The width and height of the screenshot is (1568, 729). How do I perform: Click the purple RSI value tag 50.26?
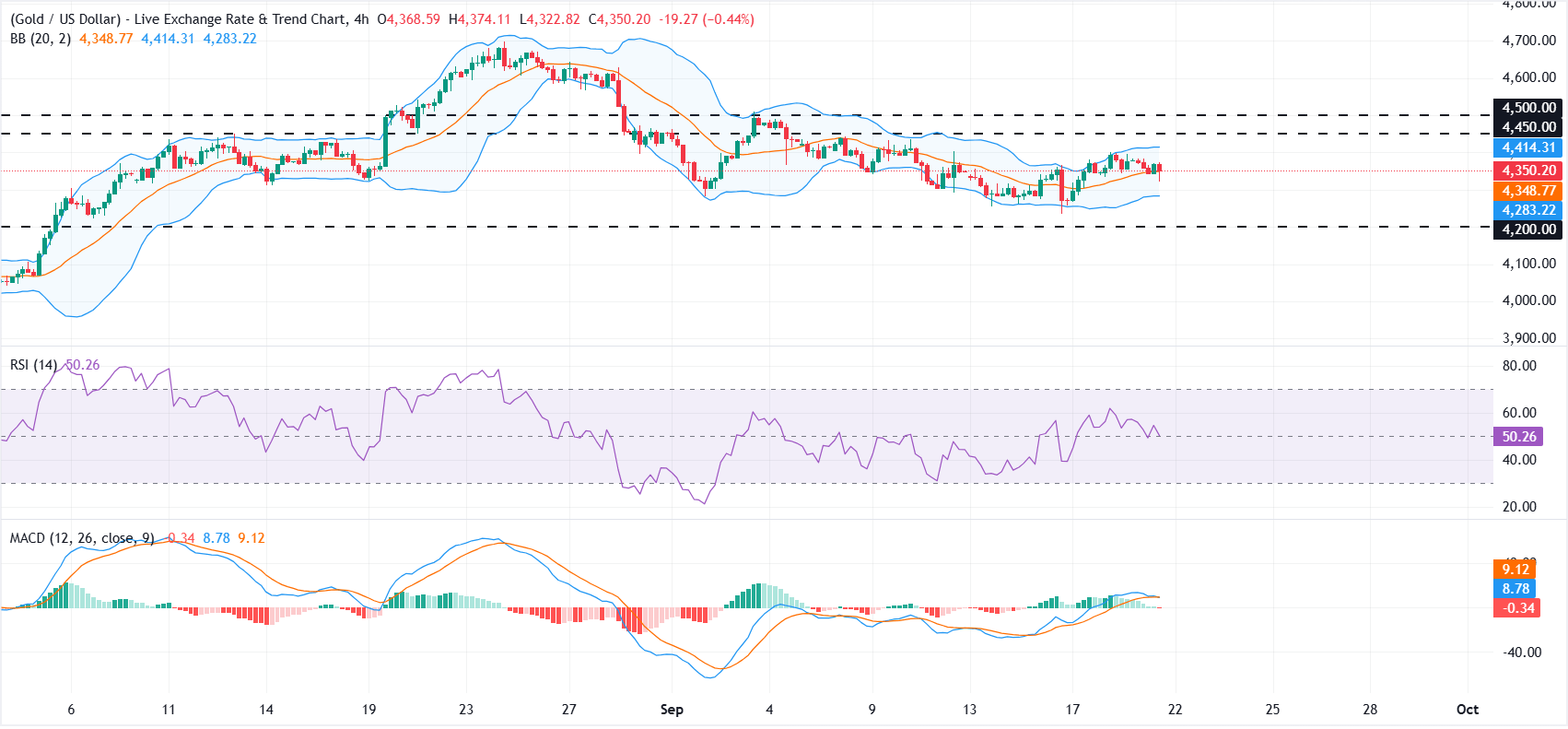(x=1517, y=437)
